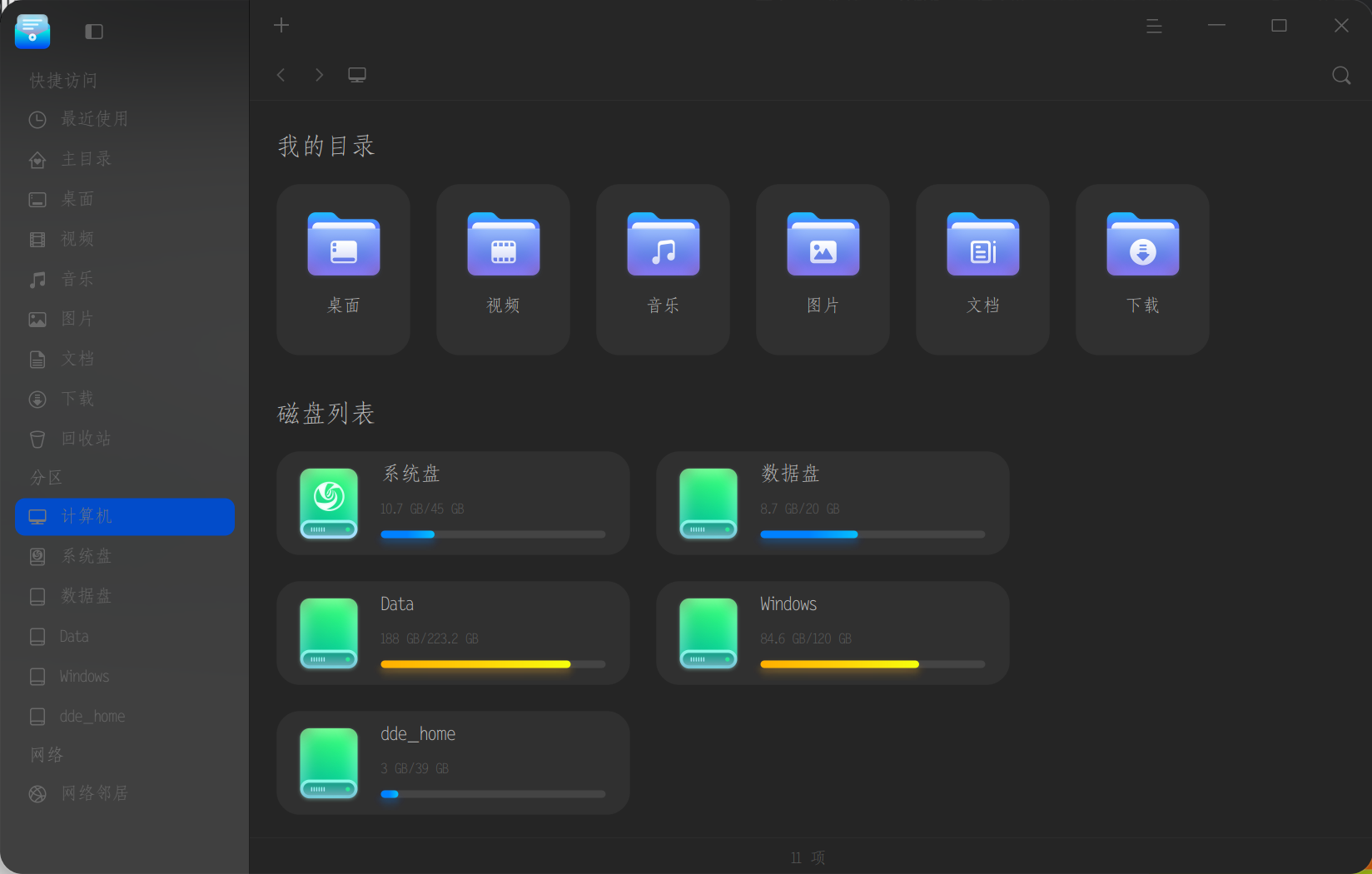Open 最近使用 in sidebar
This screenshot has height=874, width=1372.
tap(125, 119)
